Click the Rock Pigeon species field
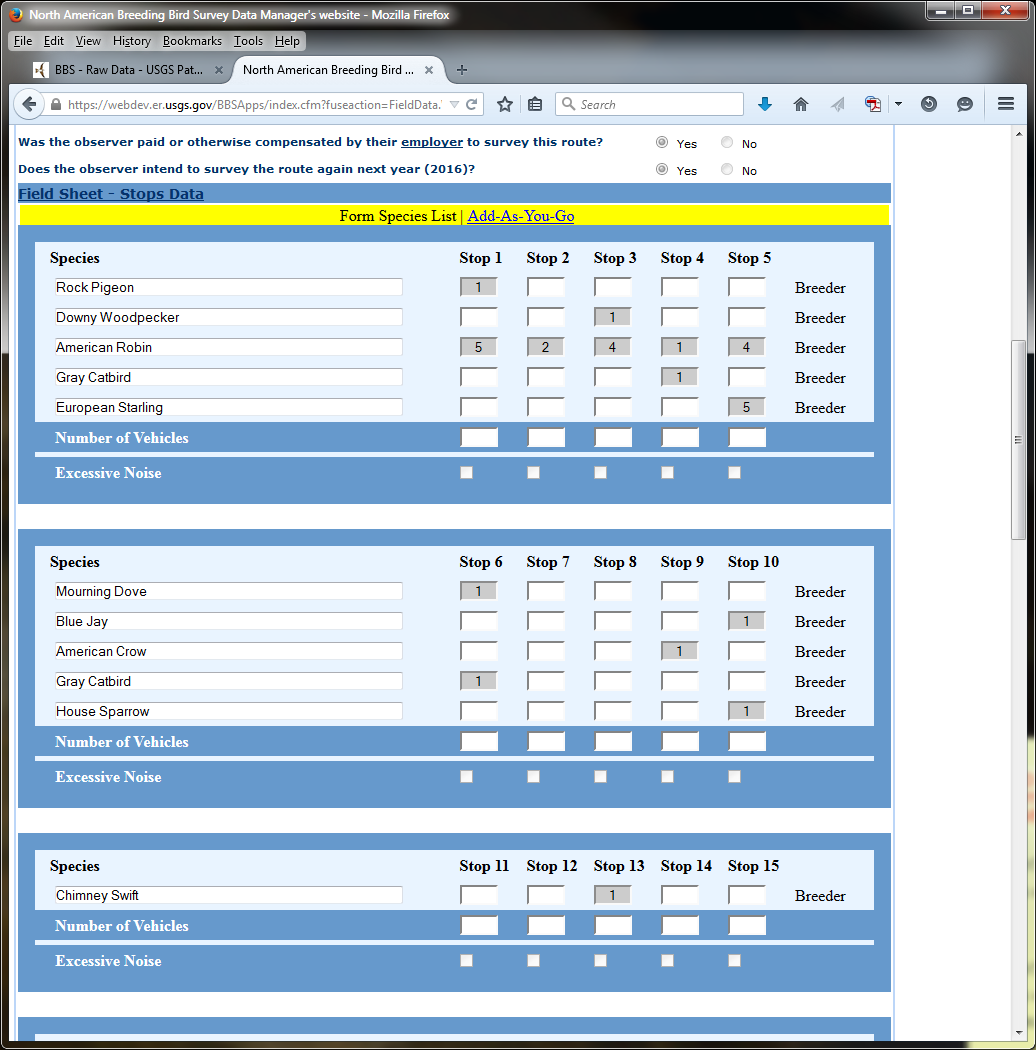The height and width of the screenshot is (1050, 1036). click(228, 287)
